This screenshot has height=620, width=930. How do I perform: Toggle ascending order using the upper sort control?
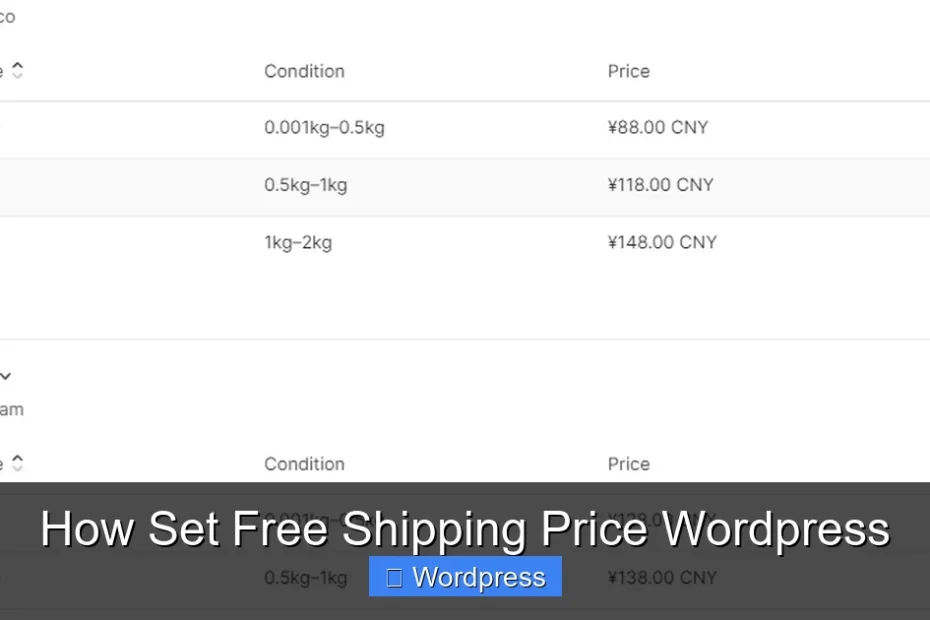click(x=17, y=66)
